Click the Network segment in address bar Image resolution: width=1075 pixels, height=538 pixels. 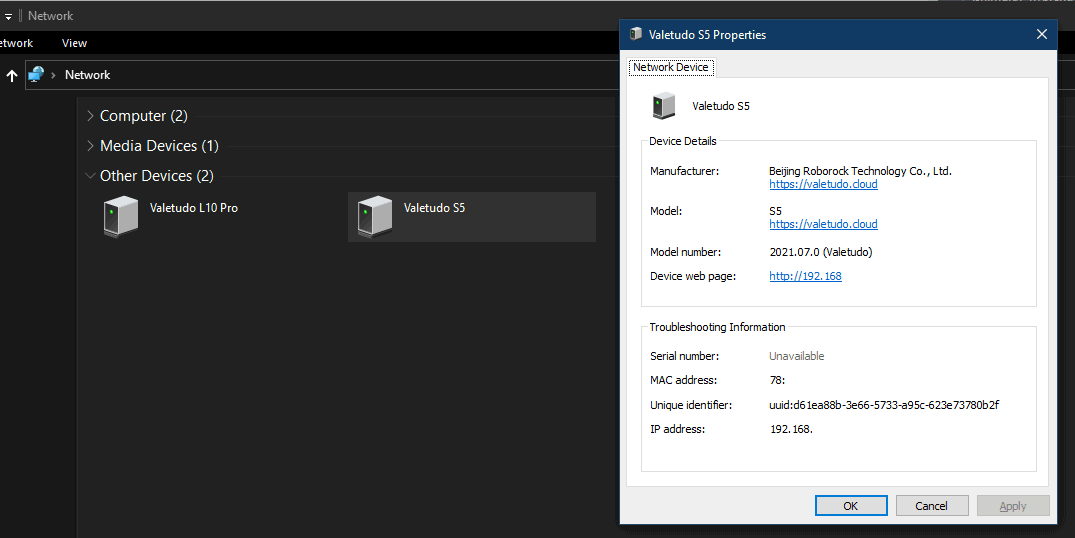pyautogui.click(x=87, y=75)
